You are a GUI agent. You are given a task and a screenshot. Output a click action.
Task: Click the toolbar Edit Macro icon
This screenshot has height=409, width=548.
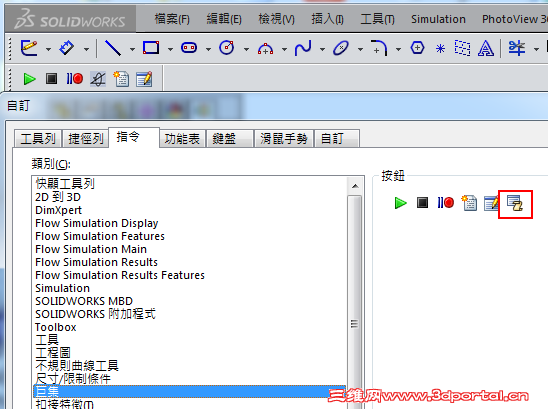coord(144,79)
